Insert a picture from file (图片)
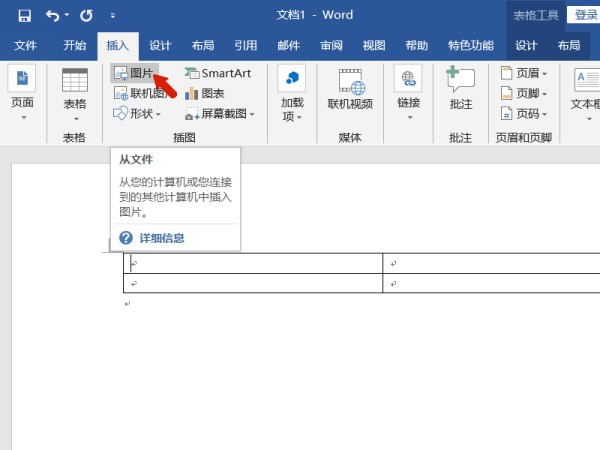This screenshot has width=600, height=450. coord(134,74)
